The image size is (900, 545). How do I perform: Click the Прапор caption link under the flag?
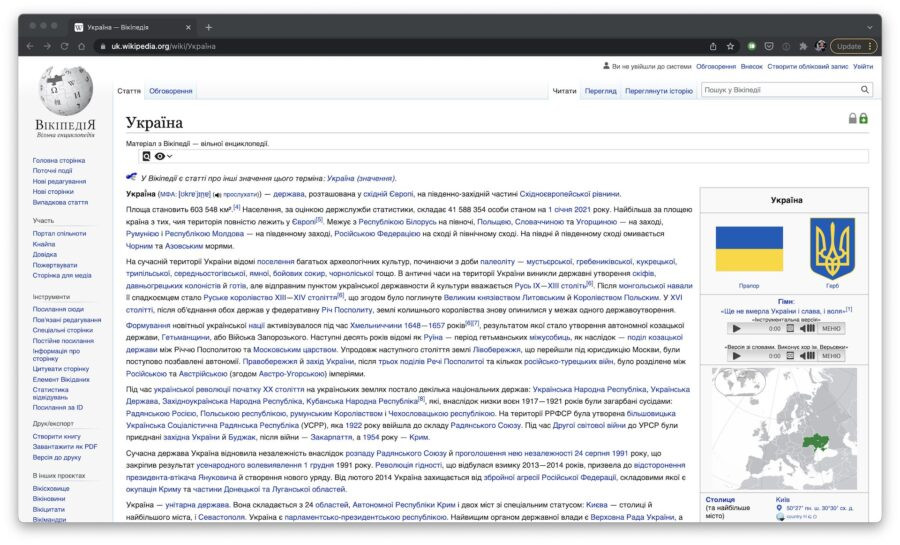[749, 286]
